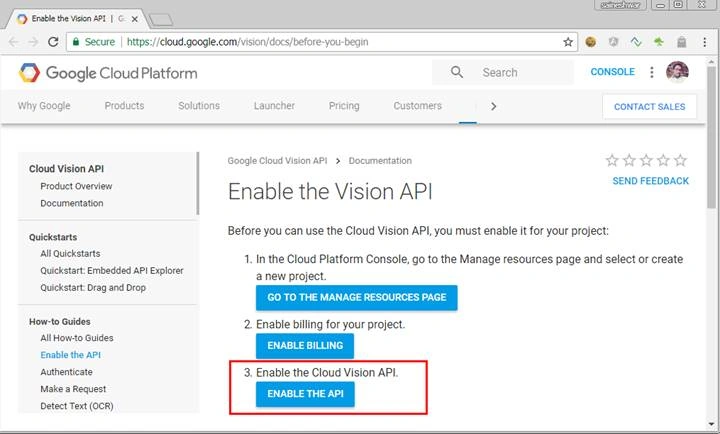Open Documentation in the sidebar
The width and height of the screenshot is (720, 434).
pyautogui.click(x=72, y=203)
